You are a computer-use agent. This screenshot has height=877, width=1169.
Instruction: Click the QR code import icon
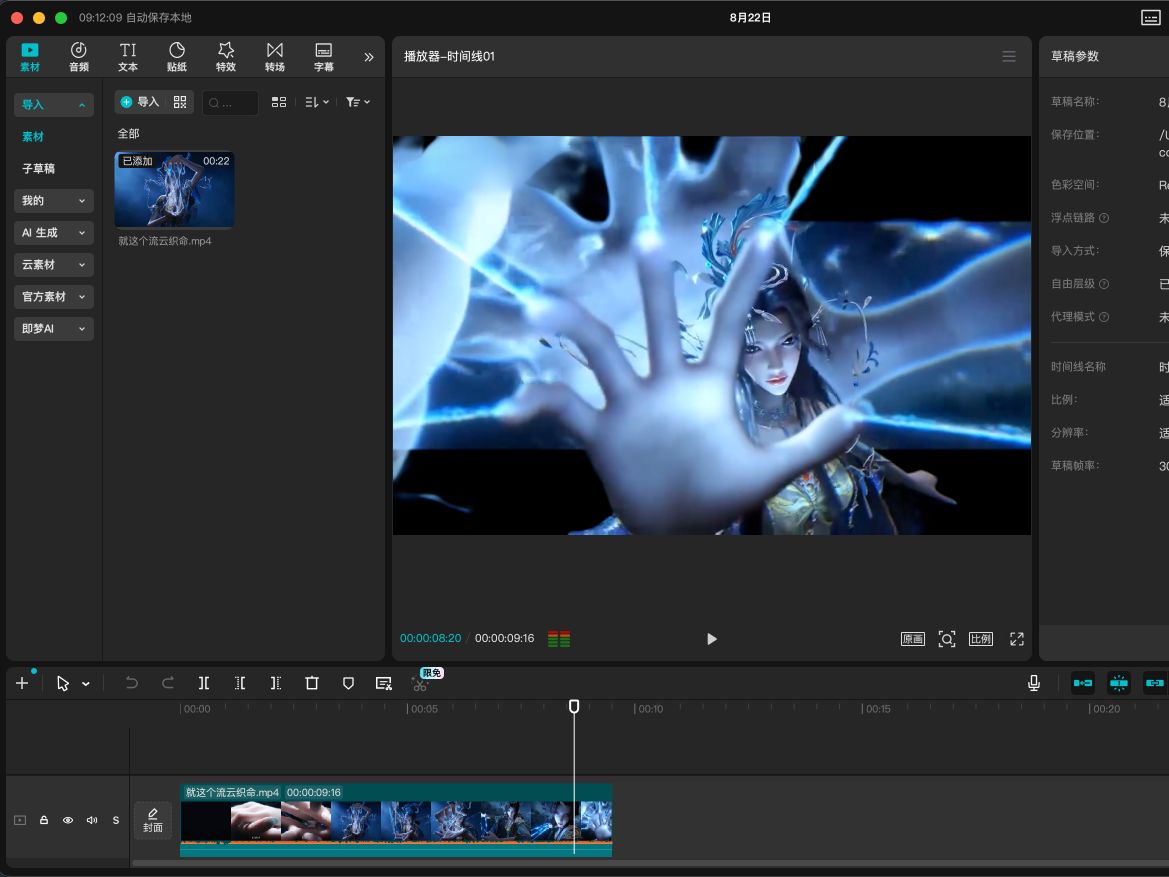click(180, 102)
